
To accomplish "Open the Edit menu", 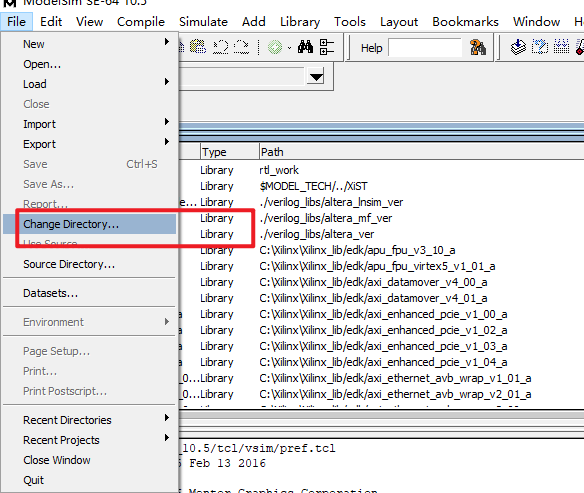I will point(51,22).
